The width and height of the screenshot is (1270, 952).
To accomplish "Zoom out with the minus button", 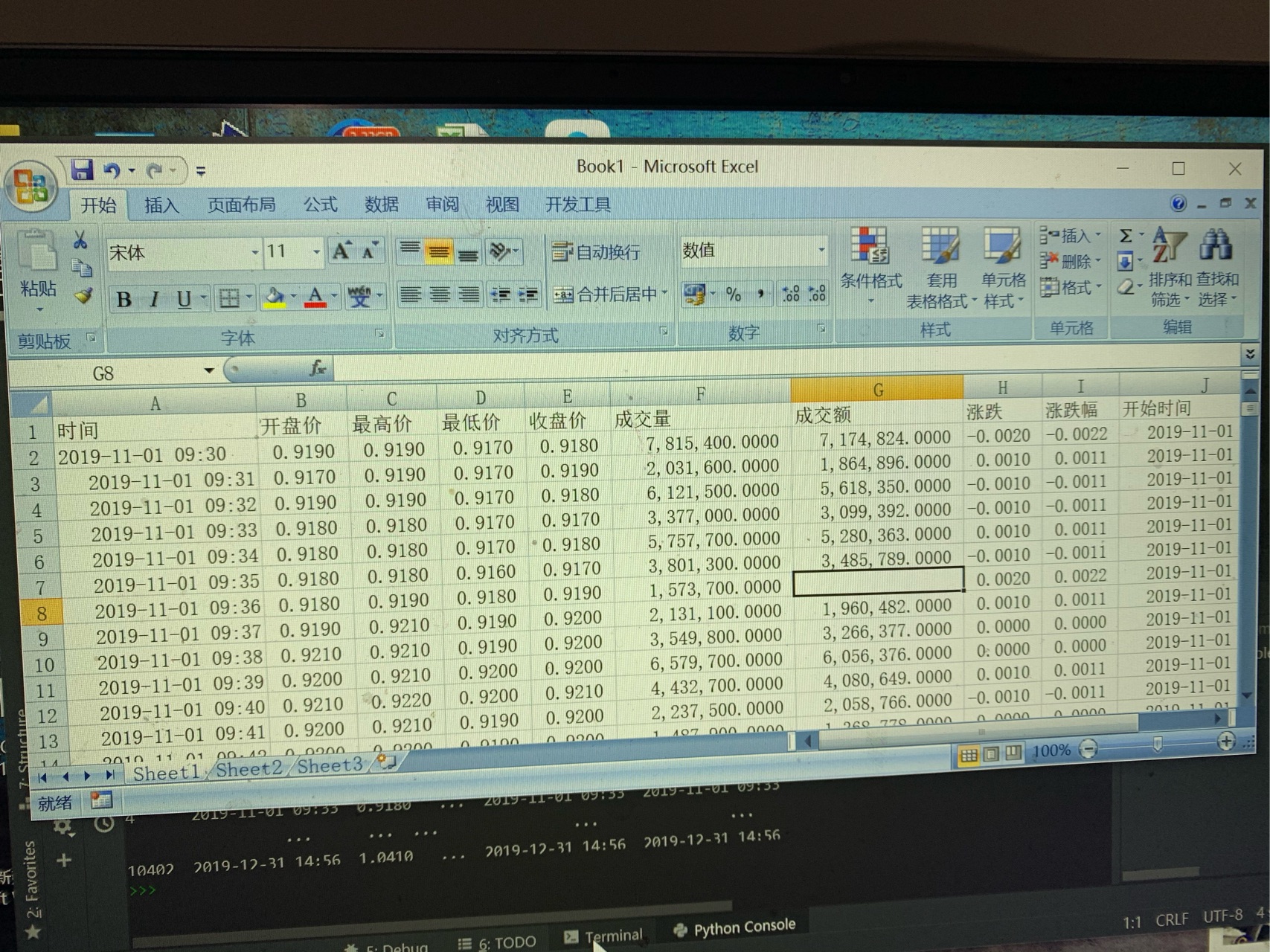I will (x=1088, y=748).
